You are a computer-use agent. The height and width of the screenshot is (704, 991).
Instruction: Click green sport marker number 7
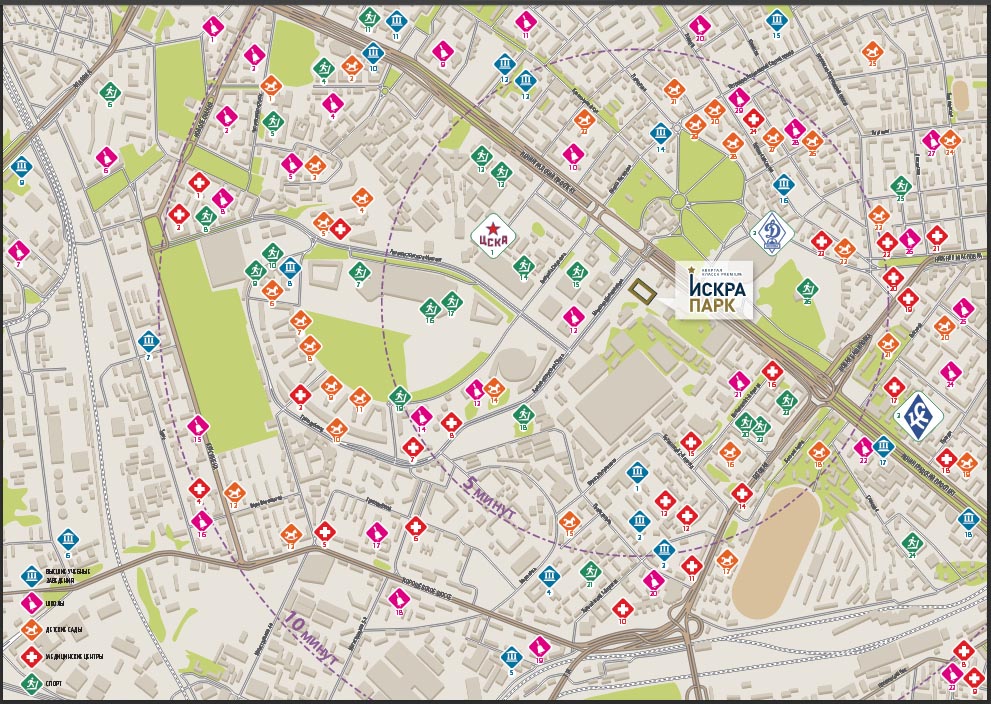359,272
